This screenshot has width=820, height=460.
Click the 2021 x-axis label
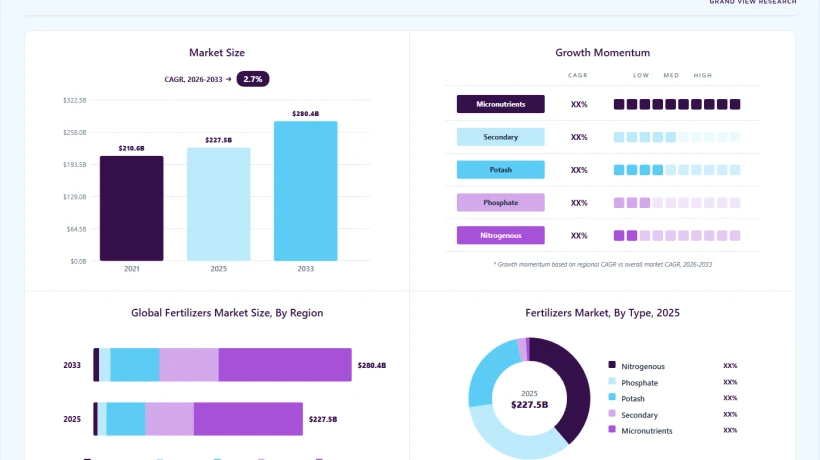[x=132, y=269]
